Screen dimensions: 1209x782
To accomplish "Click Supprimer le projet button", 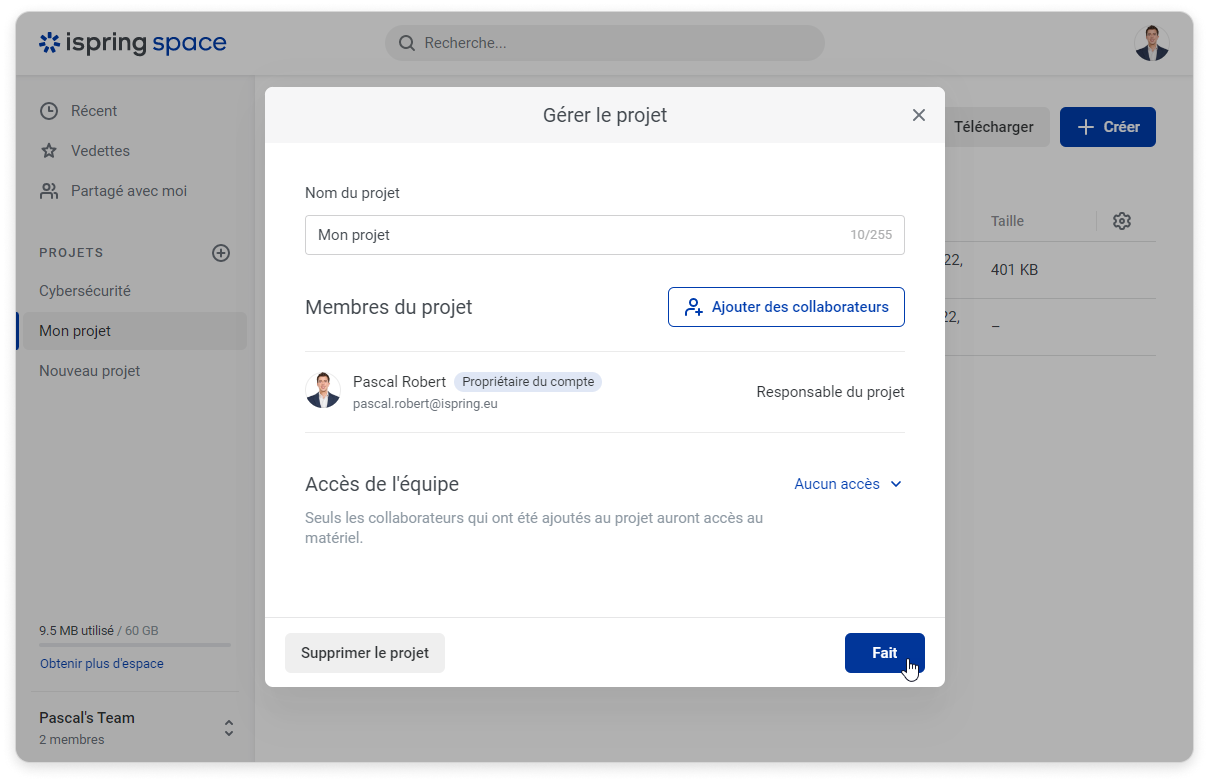I will [x=364, y=653].
